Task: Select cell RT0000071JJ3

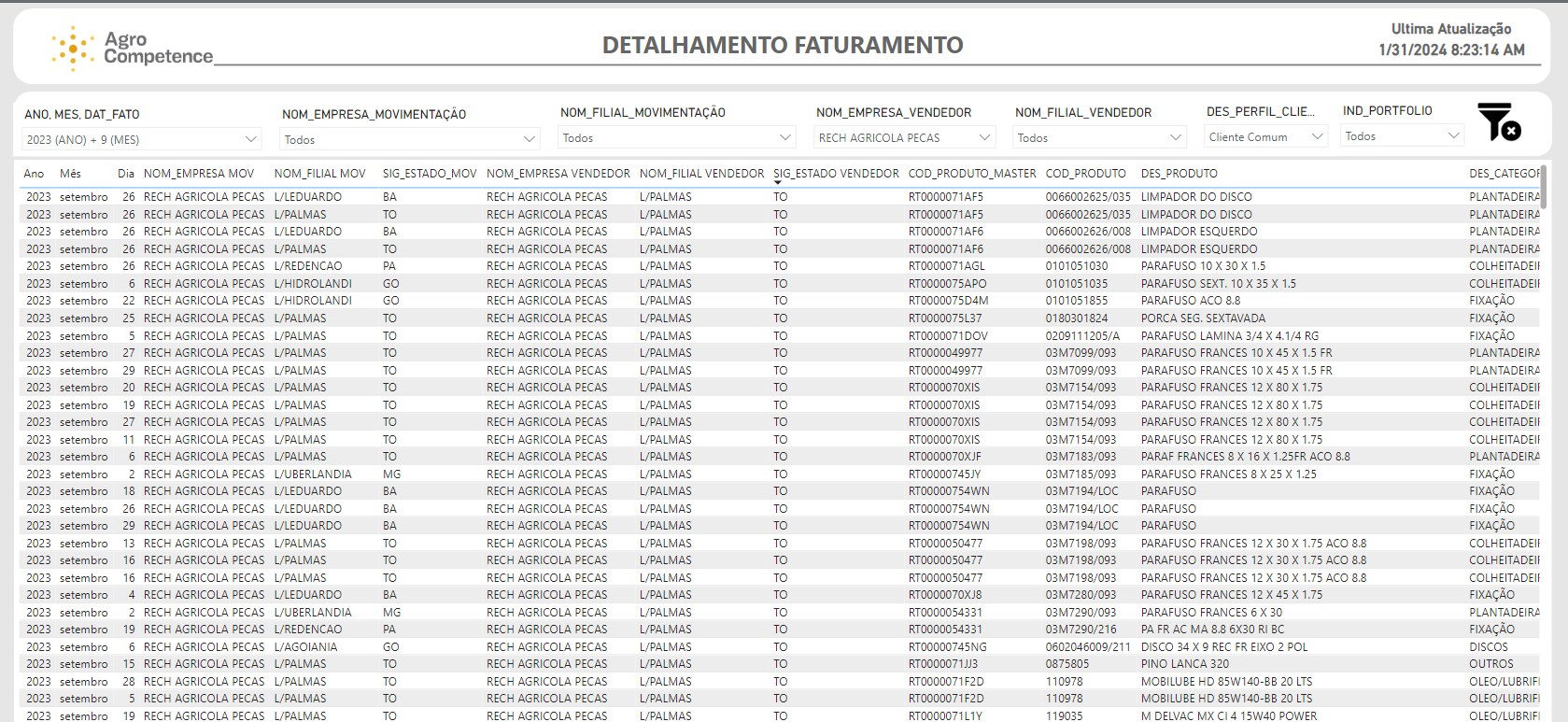Action: tap(942, 664)
